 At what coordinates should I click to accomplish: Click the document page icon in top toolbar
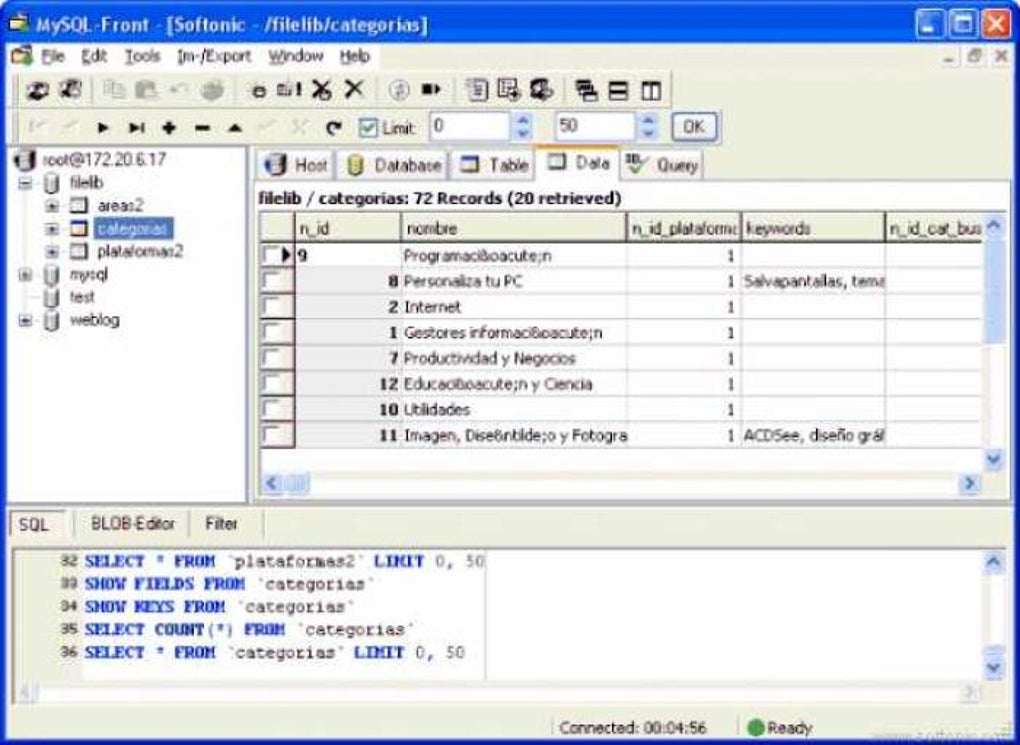coord(477,90)
